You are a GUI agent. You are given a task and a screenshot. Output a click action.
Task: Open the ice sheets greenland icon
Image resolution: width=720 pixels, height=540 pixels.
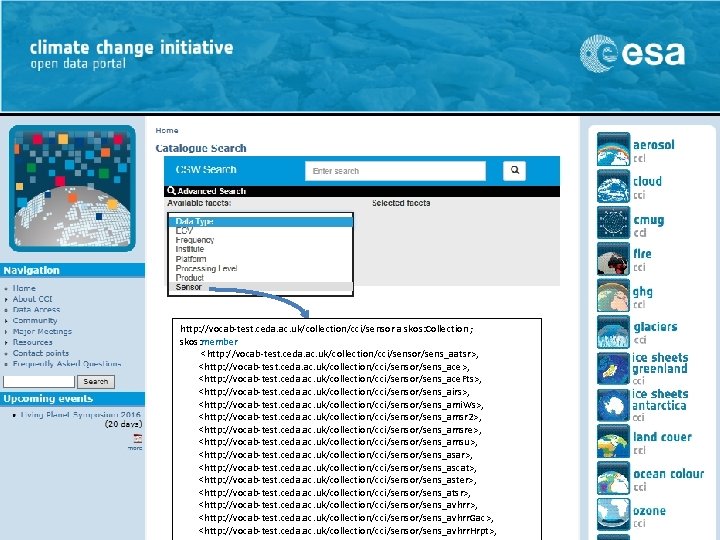[x=613, y=368]
